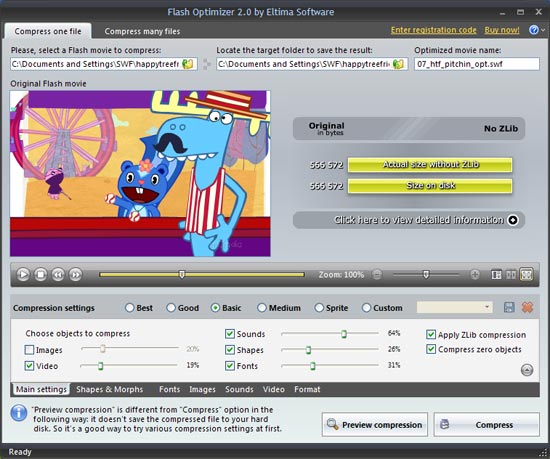Open the custom preset dropdown

coord(455,307)
